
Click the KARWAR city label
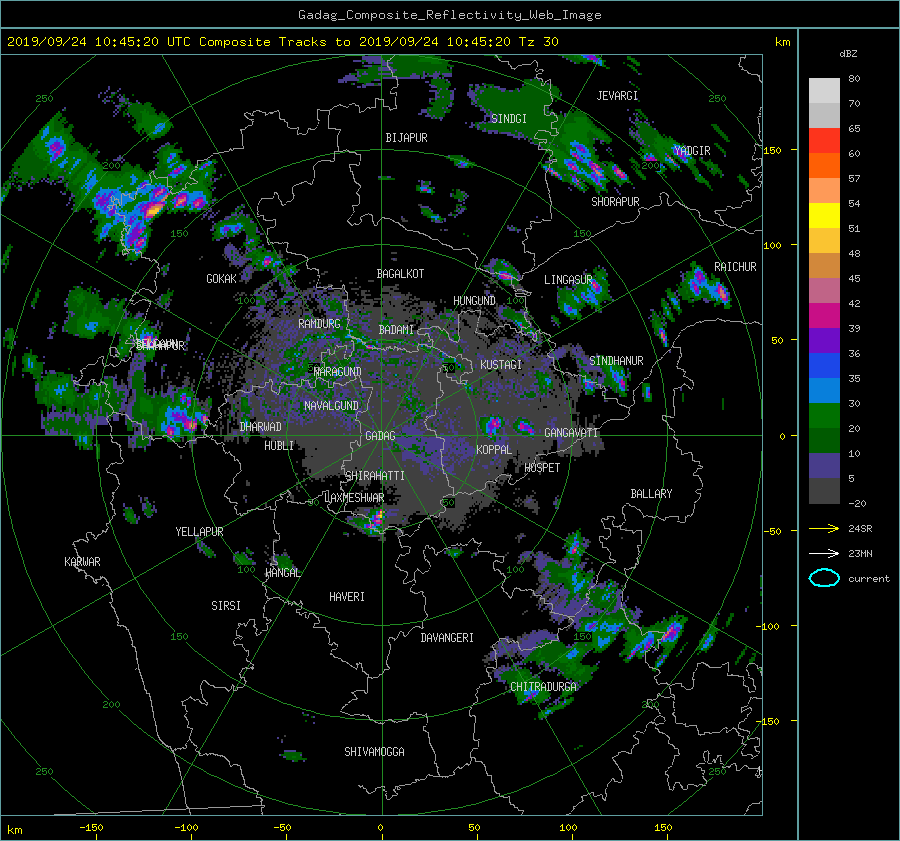[x=82, y=562]
